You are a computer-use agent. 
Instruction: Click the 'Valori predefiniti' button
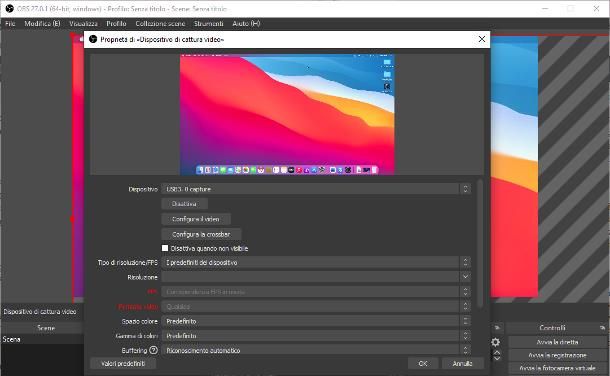click(123, 364)
